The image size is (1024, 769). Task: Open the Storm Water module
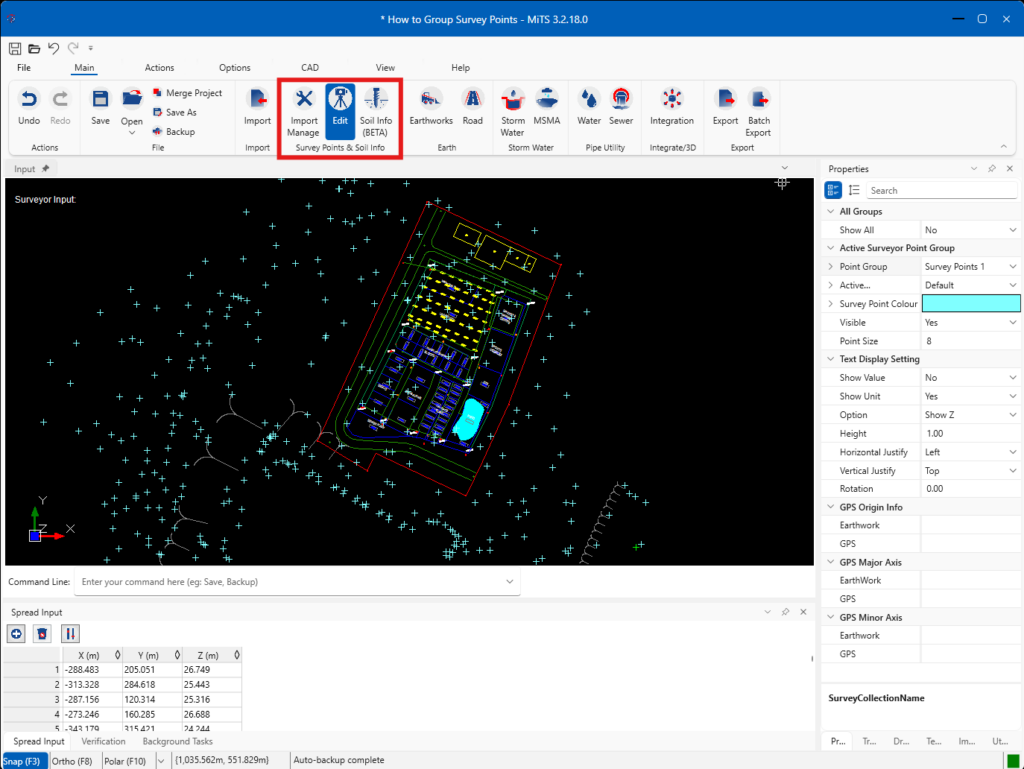tap(513, 112)
